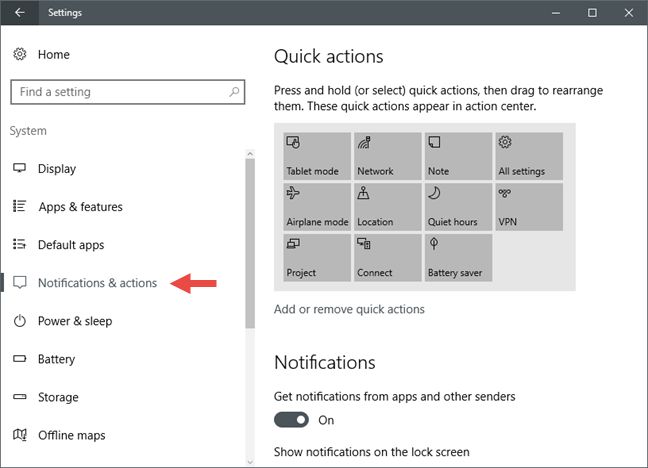Click the Display monitor icon
Viewport: 648px width, 468px height.
click(19, 168)
